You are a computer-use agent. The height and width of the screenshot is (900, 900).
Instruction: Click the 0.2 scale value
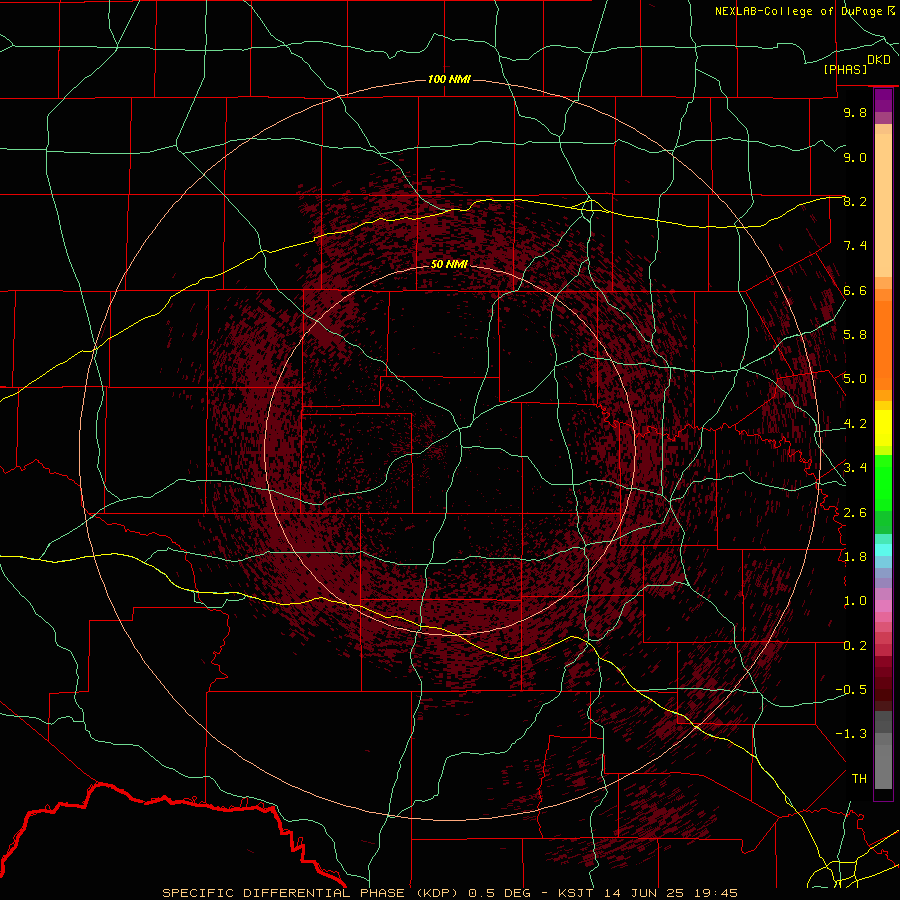point(855,646)
